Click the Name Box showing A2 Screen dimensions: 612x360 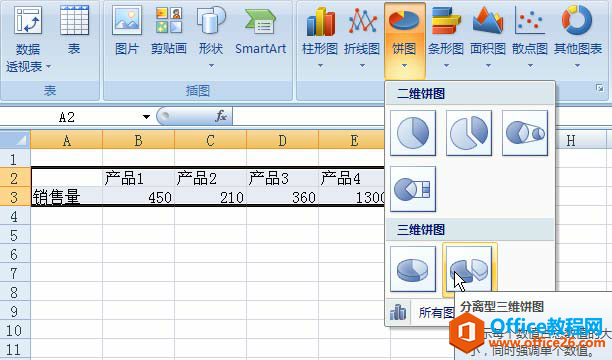click(70, 117)
